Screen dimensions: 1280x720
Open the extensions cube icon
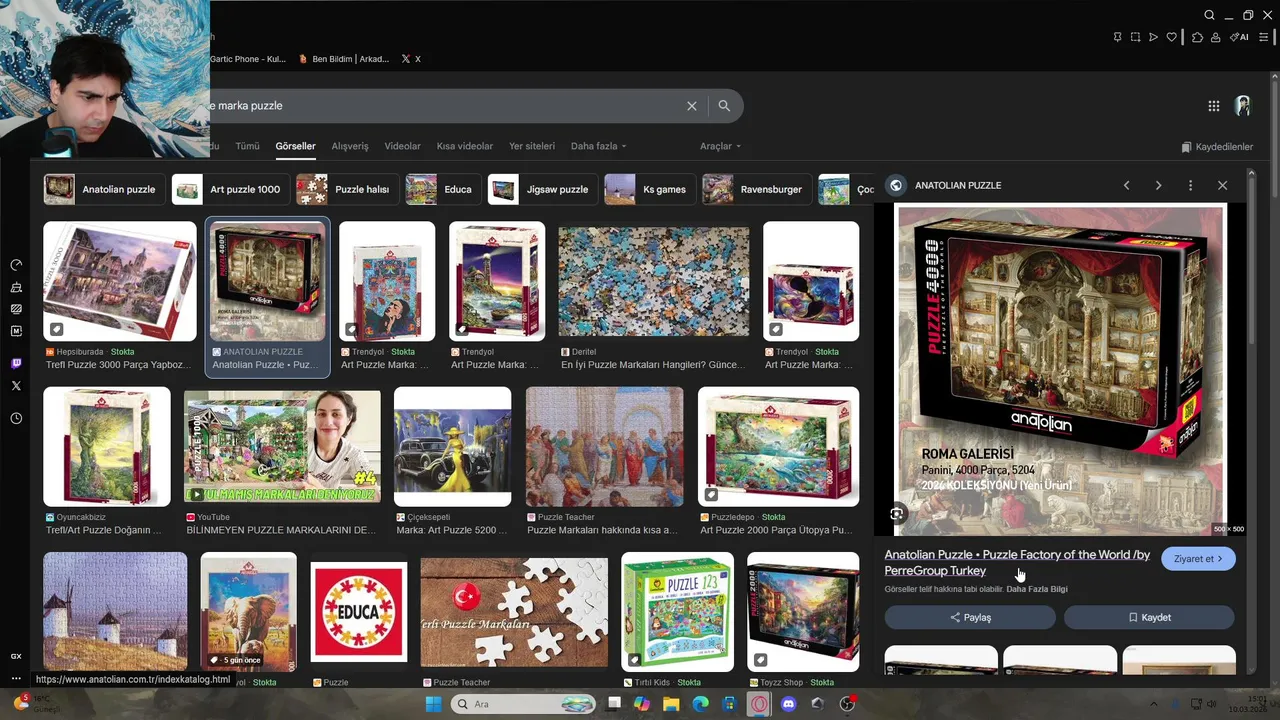1197,37
